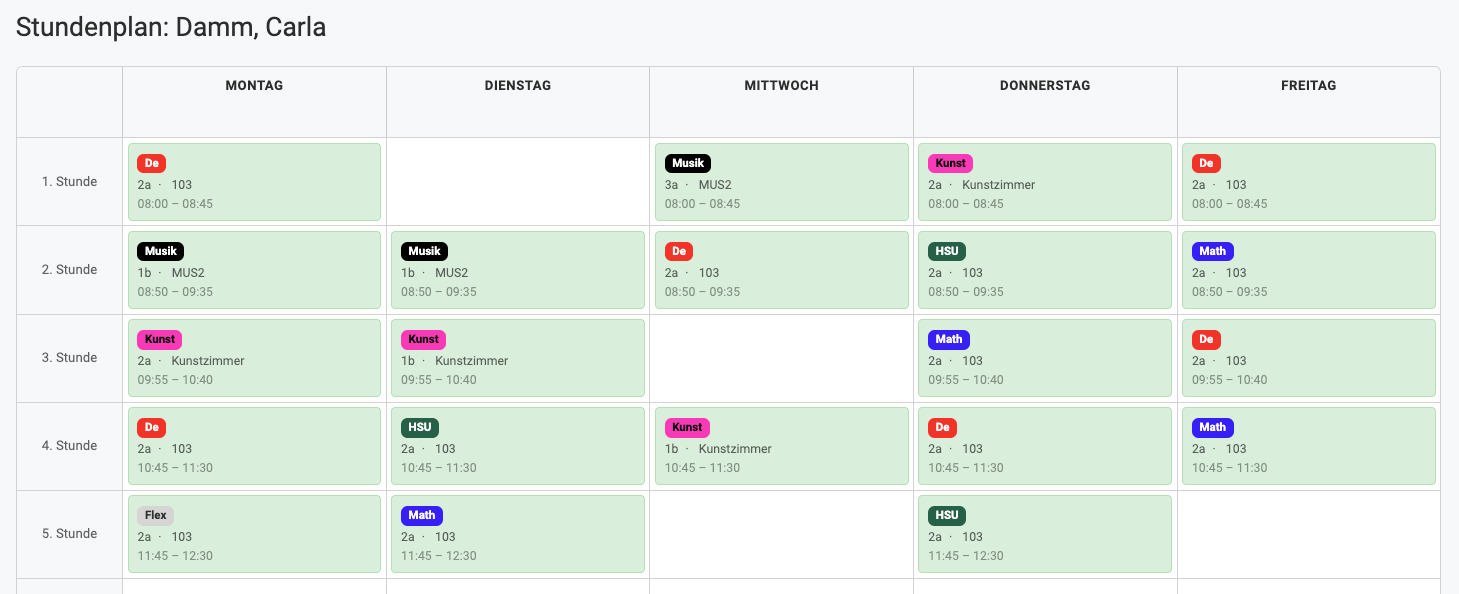Screen dimensions: 1459x594
Task: Select Monday Musik 1b lesson in 2. Stunde
Action: 254,270
